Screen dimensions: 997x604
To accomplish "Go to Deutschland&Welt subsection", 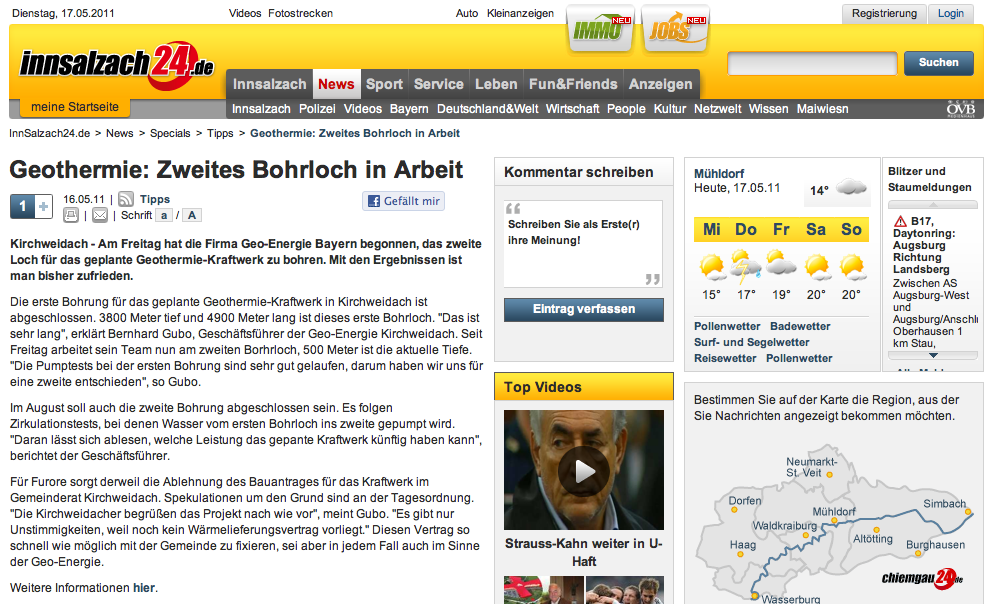I will (x=488, y=109).
